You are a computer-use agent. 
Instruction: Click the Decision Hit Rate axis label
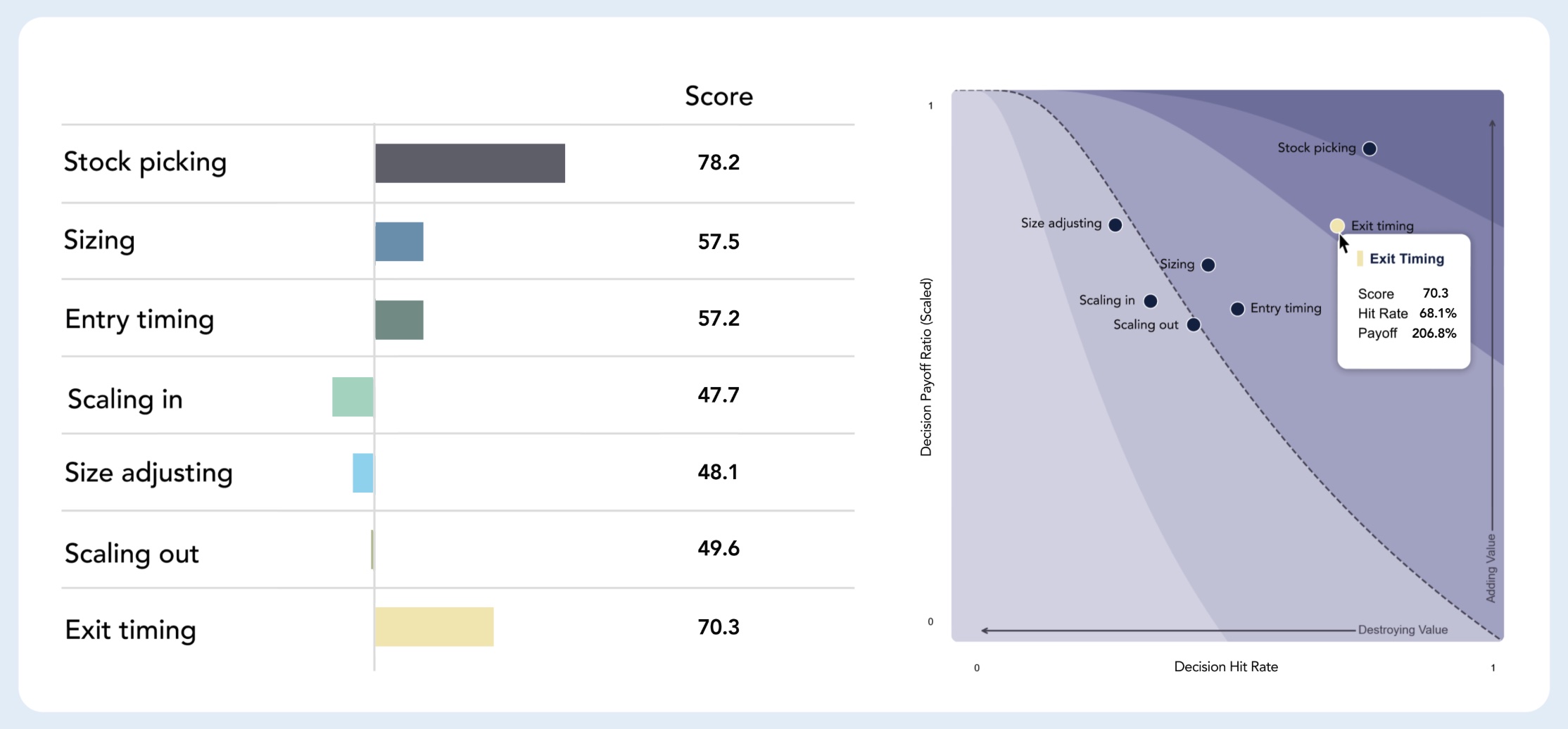(1225, 666)
